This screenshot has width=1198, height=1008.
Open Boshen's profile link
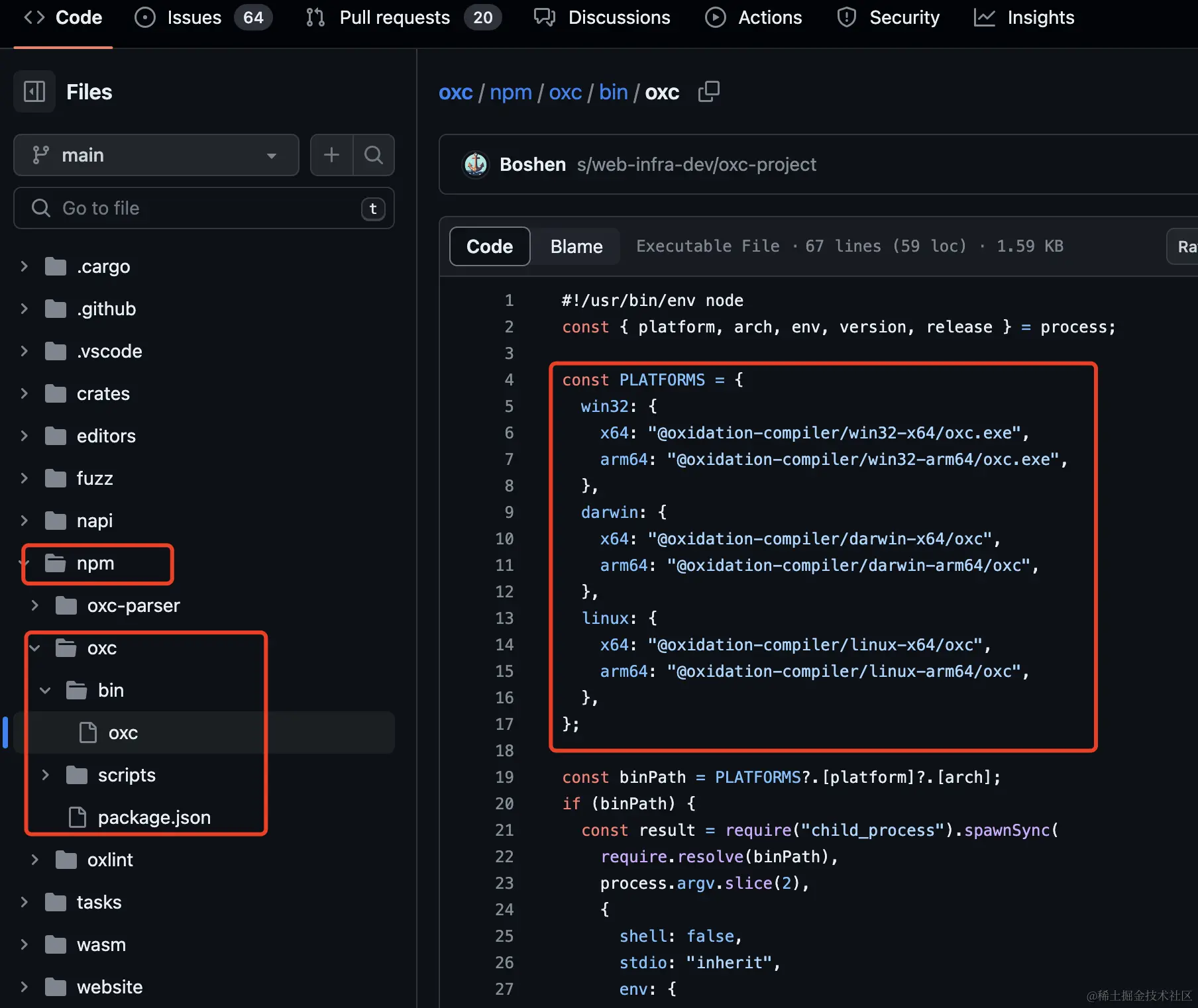point(533,164)
